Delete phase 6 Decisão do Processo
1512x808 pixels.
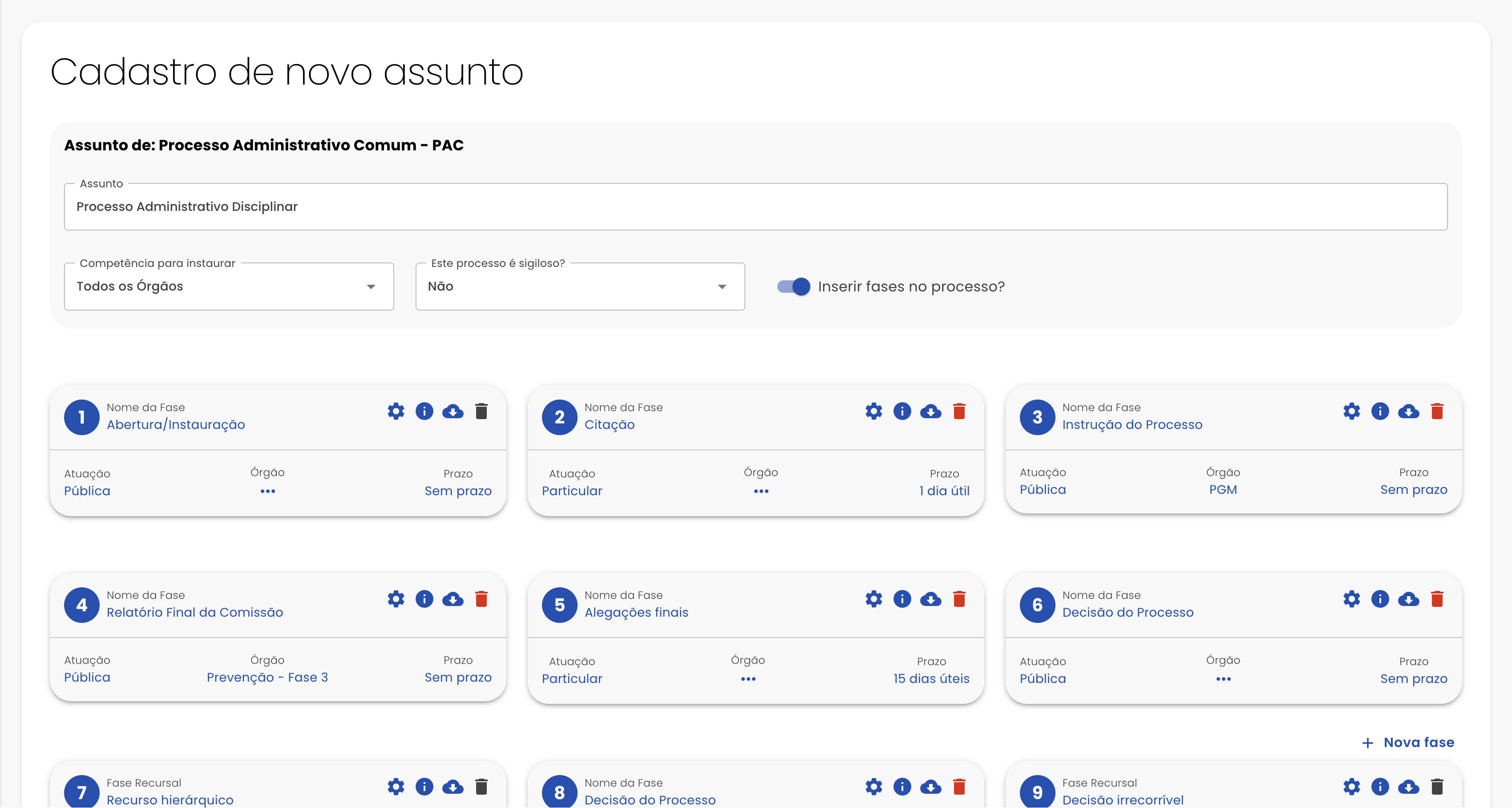tap(1437, 598)
